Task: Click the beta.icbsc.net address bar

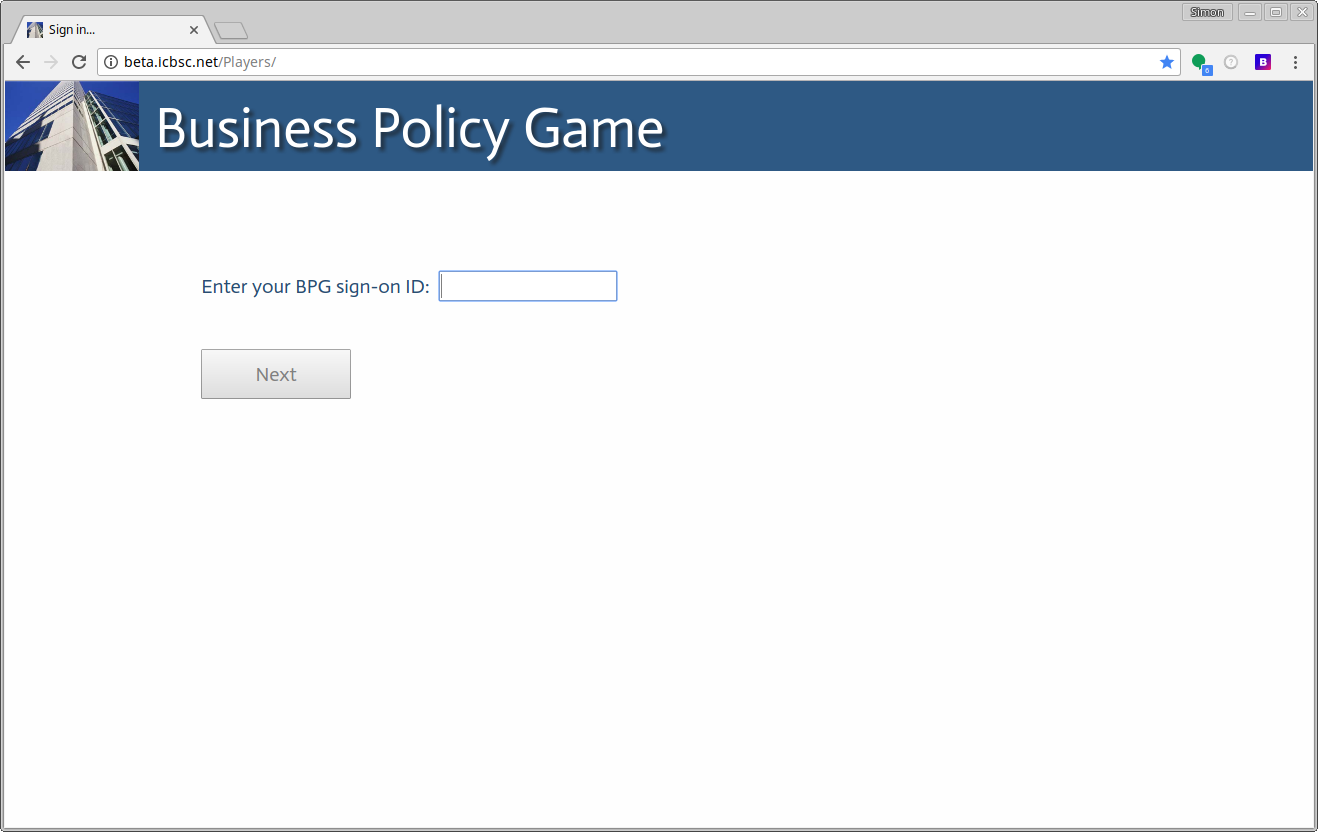Action: [640, 62]
